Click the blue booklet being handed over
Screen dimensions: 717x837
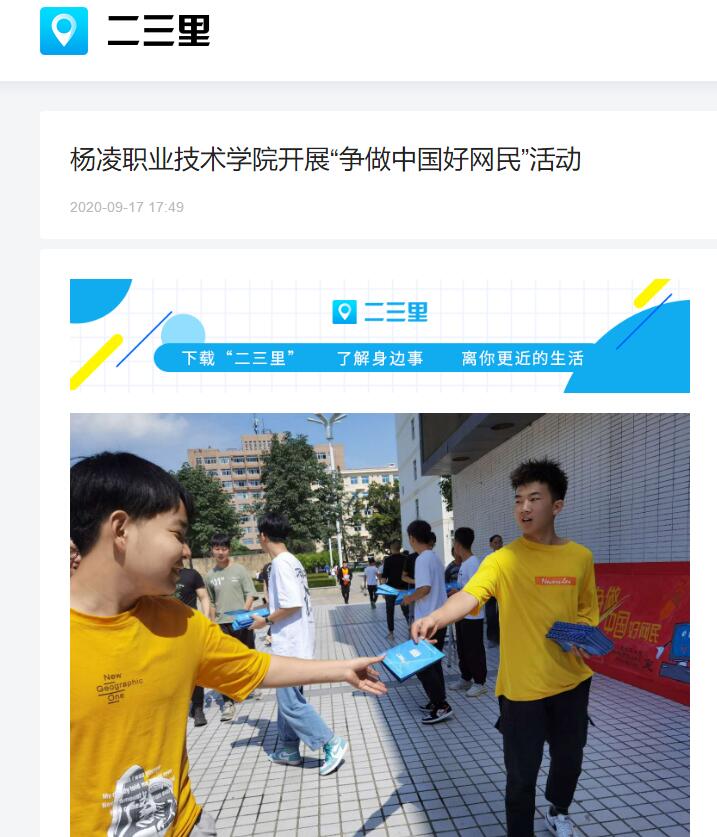(413, 659)
